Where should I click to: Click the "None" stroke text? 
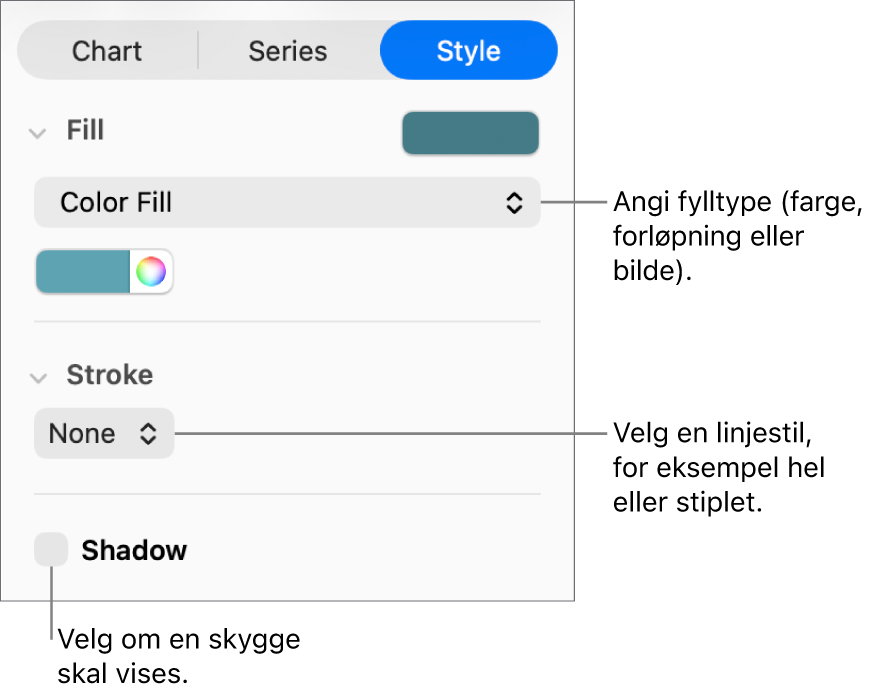coord(82,434)
